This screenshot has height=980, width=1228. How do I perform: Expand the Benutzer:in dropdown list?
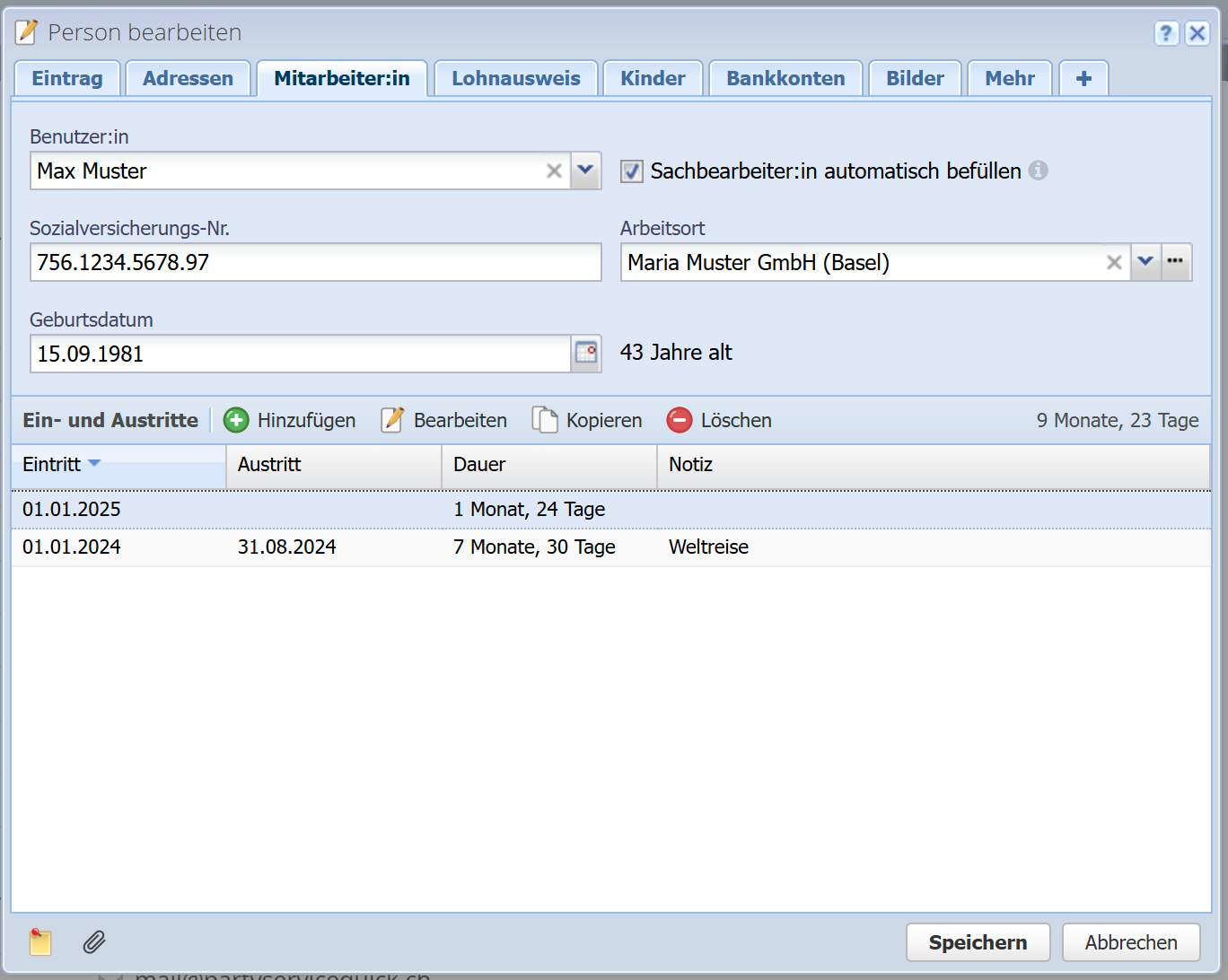585,171
